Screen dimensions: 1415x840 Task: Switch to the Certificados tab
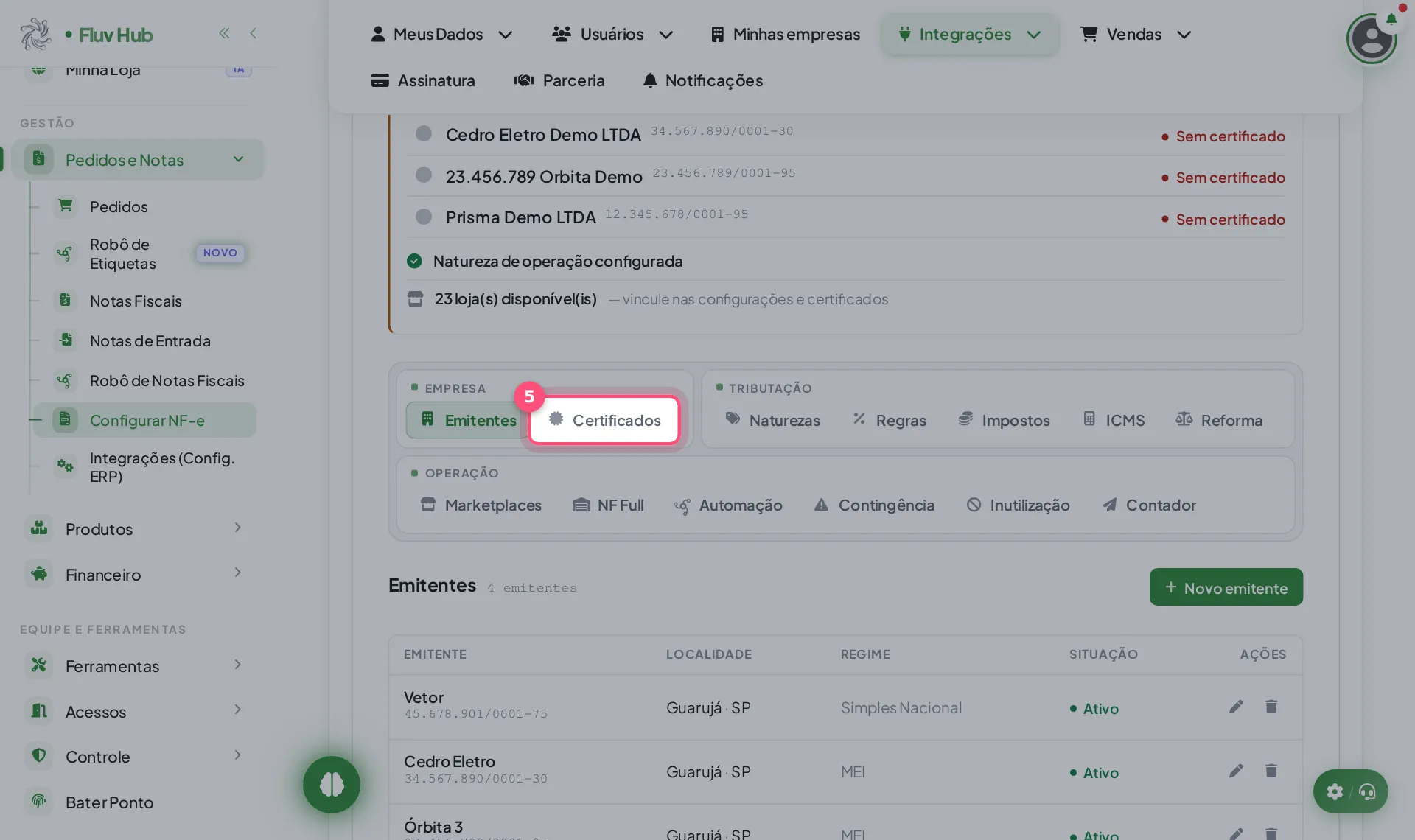click(604, 420)
